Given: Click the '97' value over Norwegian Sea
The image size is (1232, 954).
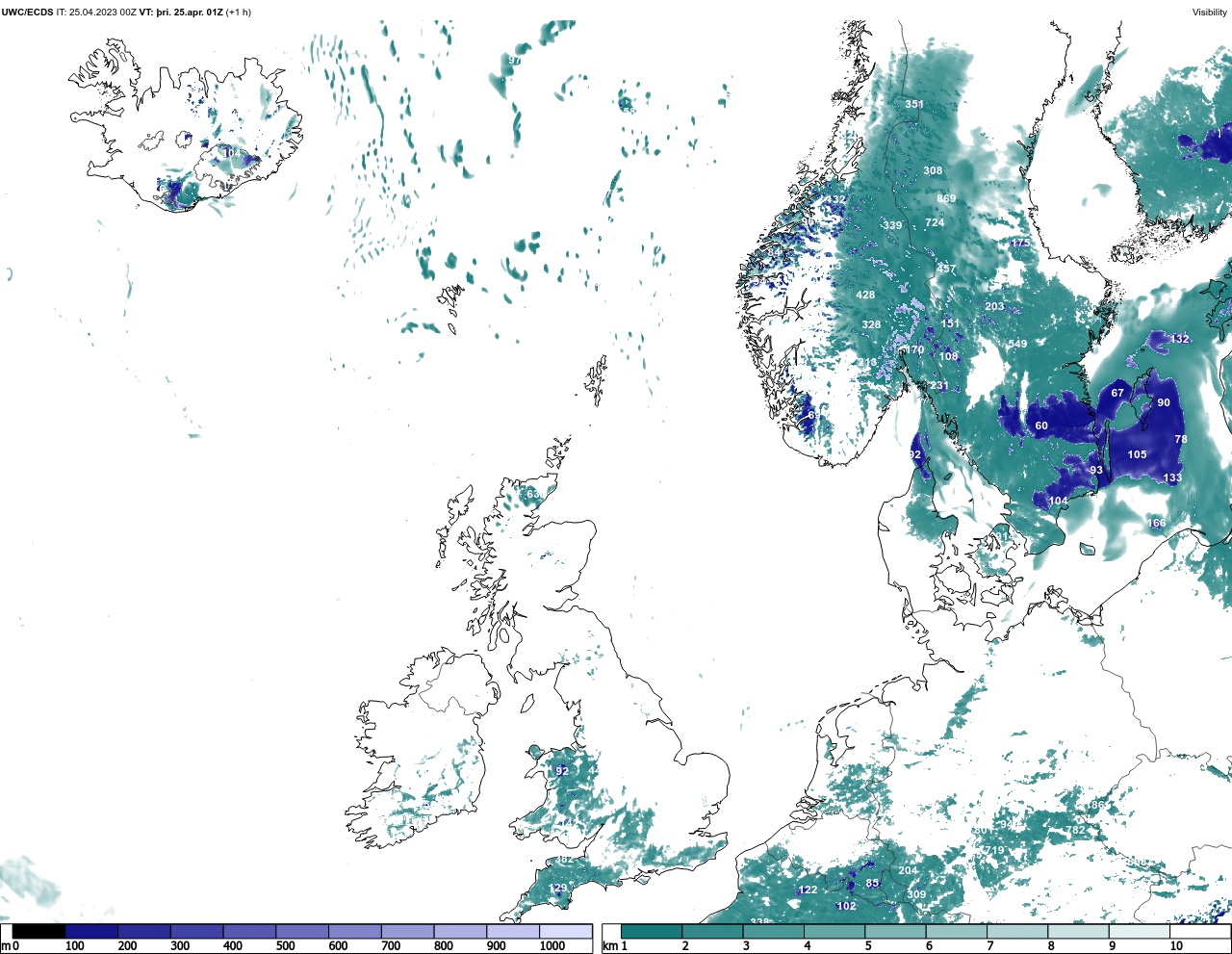Looking at the screenshot, I should pos(515,61).
